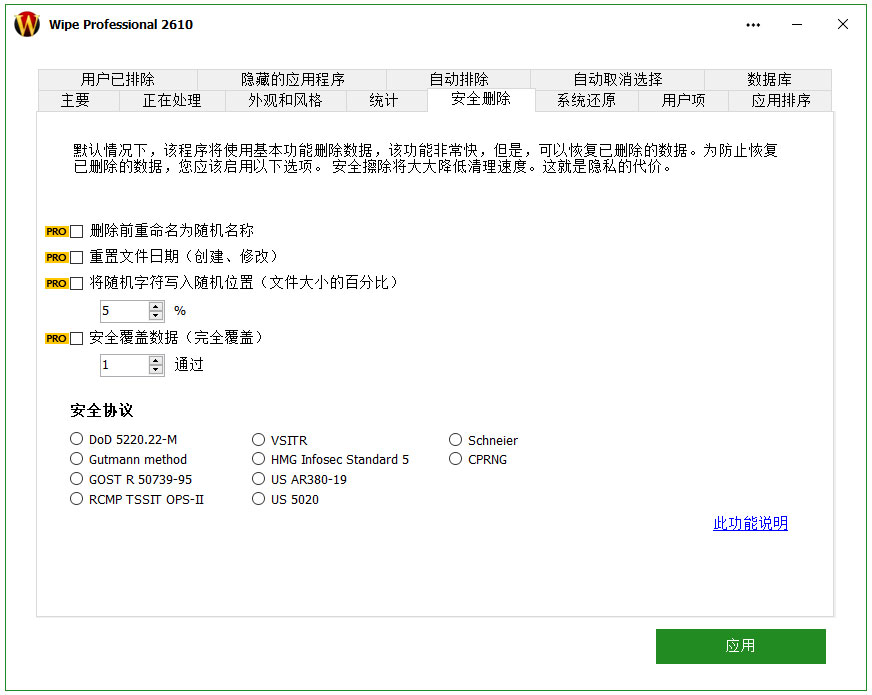Click the Wipe Professional logo icon
Screen dimensions: 872x695
27,24
